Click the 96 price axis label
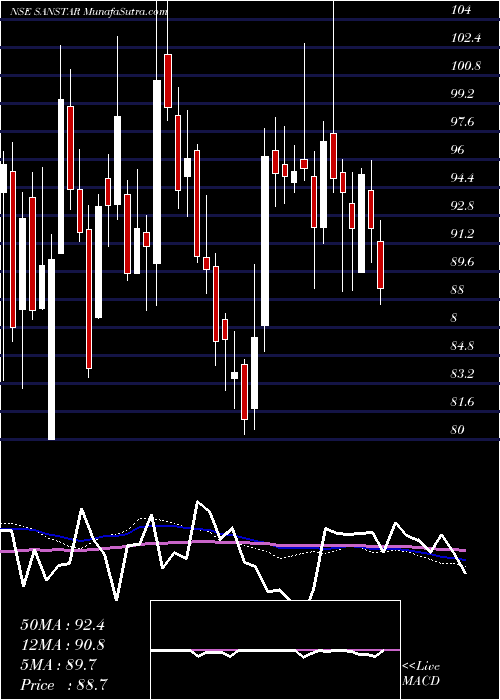 coord(458,150)
